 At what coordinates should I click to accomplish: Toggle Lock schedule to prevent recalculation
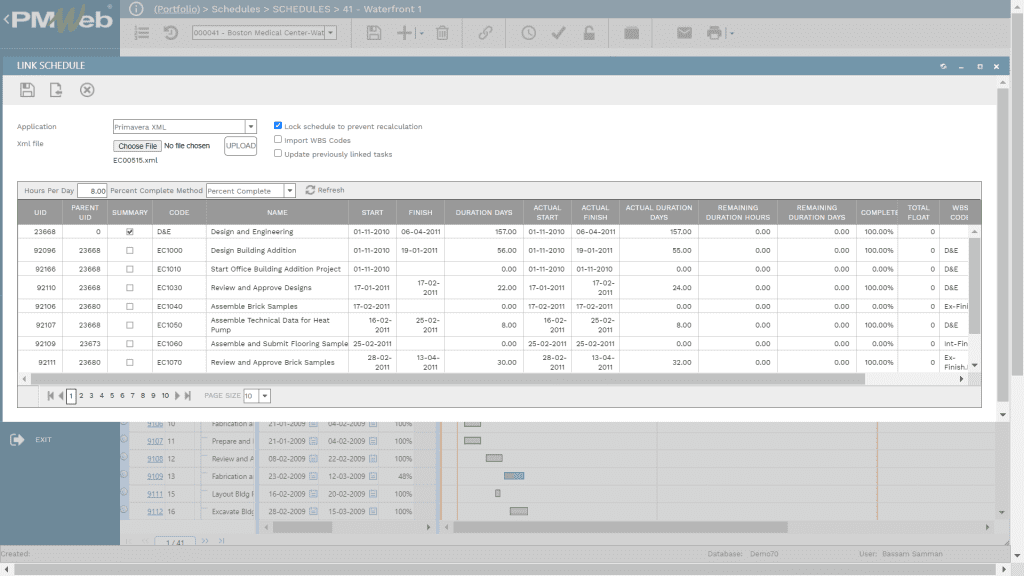point(278,125)
